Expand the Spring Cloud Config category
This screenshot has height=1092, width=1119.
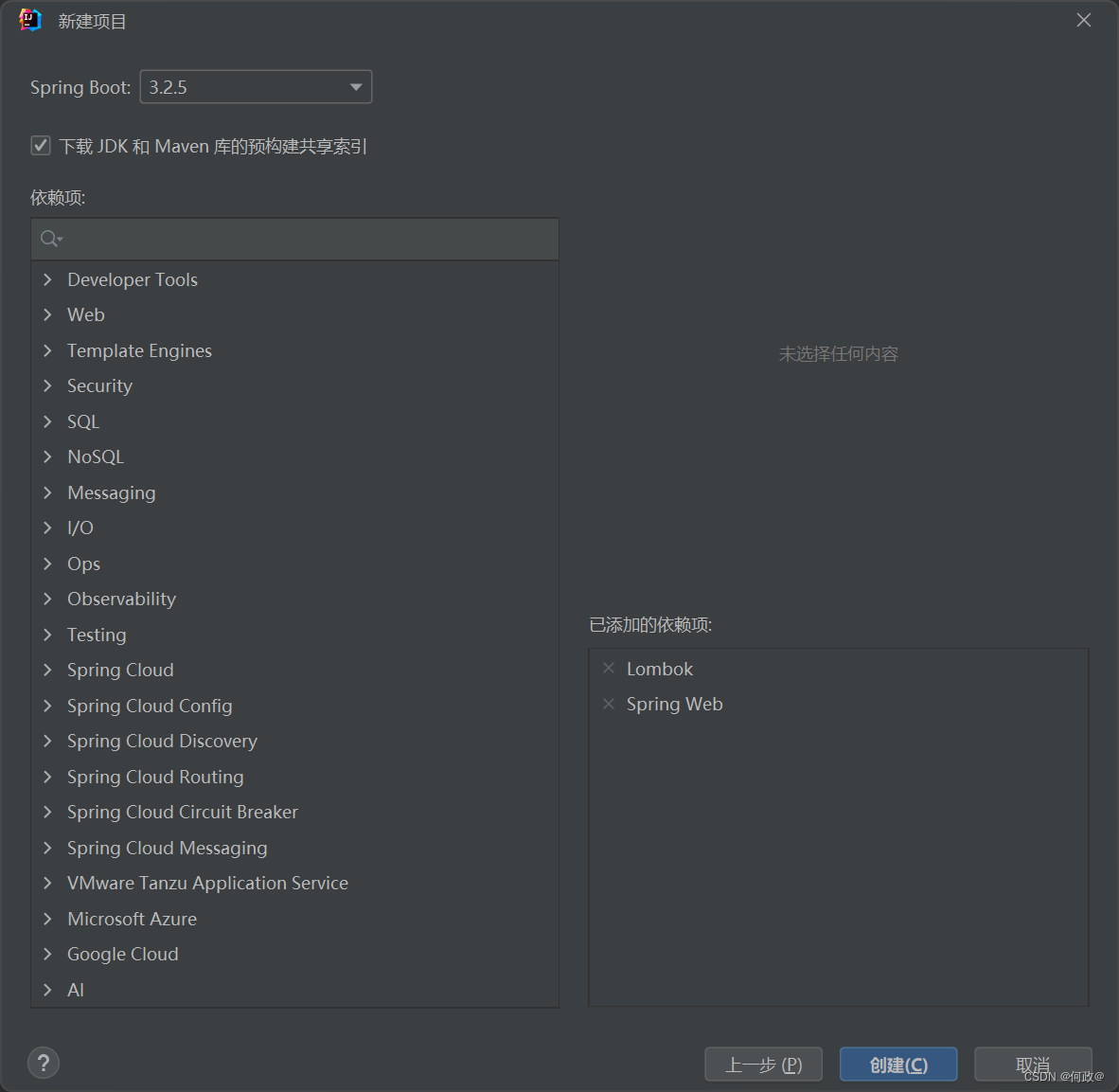click(x=48, y=706)
